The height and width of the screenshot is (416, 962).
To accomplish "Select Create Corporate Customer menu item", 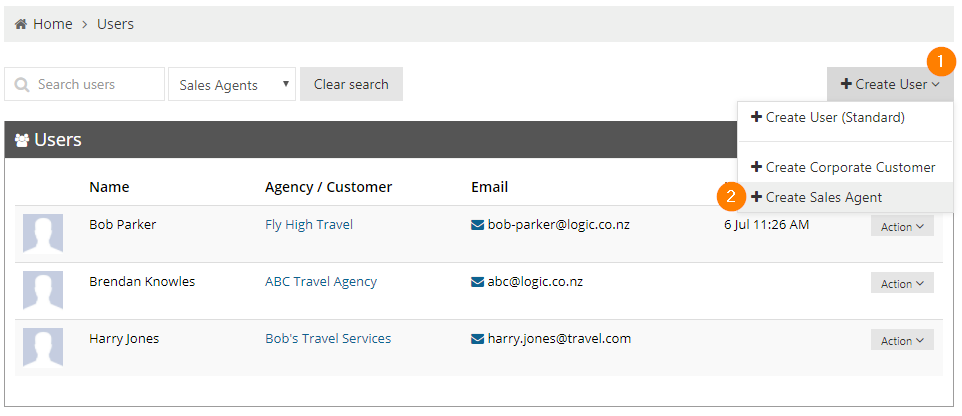I will click(845, 167).
